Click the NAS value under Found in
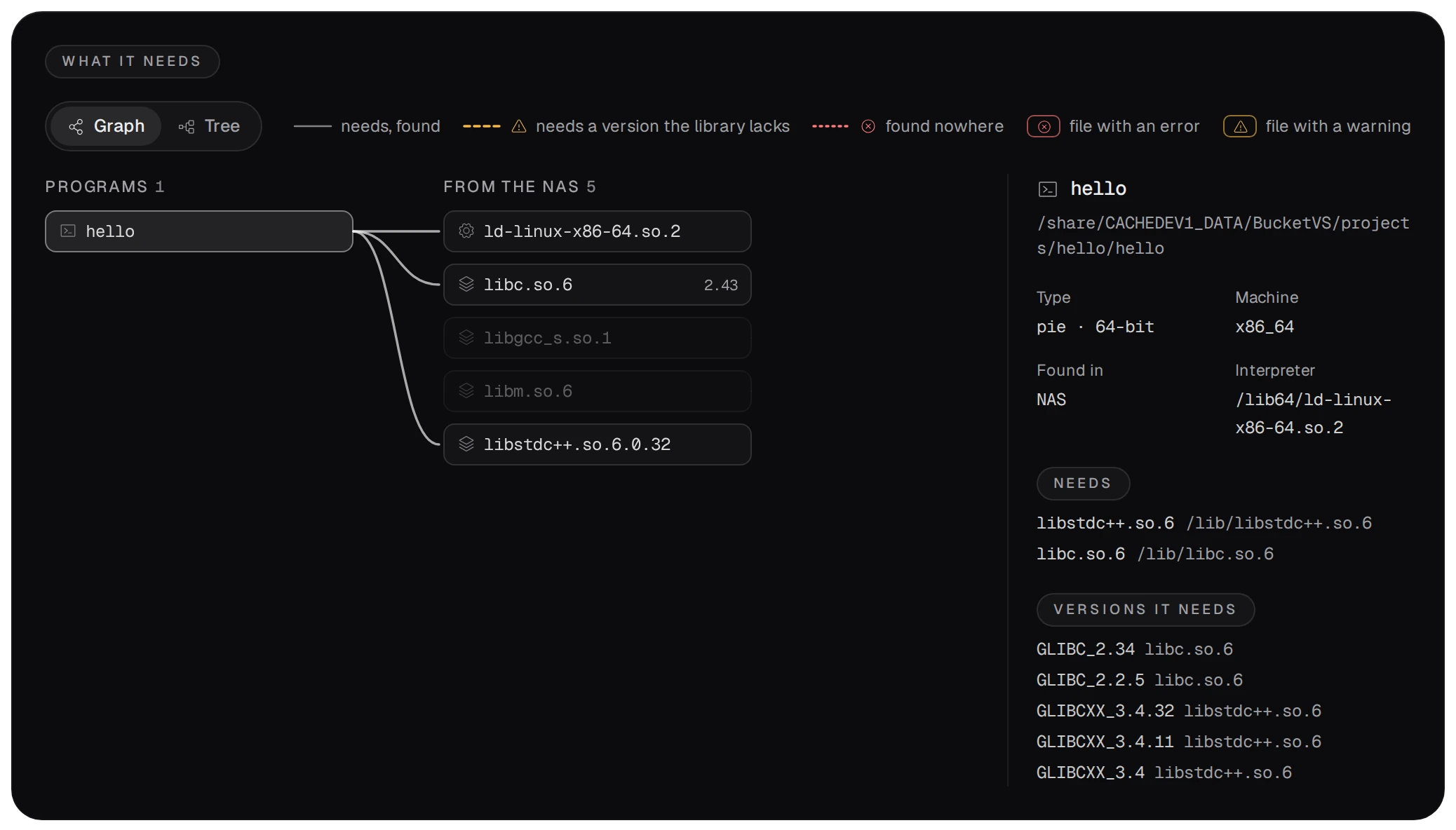The image size is (1456, 830). (x=1051, y=400)
